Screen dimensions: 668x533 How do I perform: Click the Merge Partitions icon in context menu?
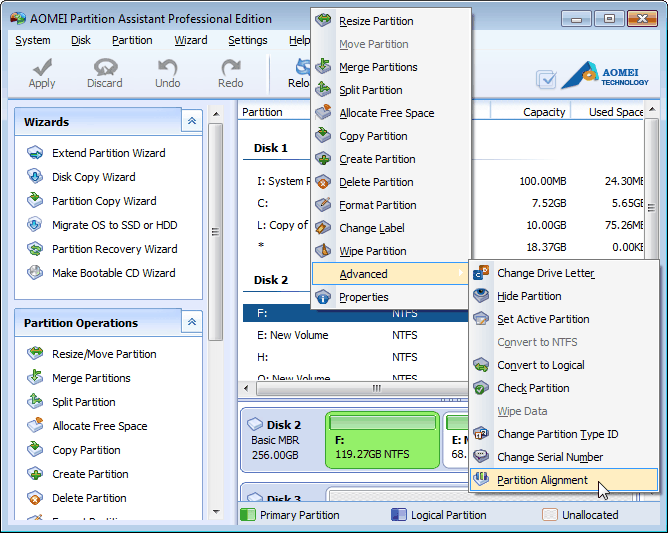(323, 66)
